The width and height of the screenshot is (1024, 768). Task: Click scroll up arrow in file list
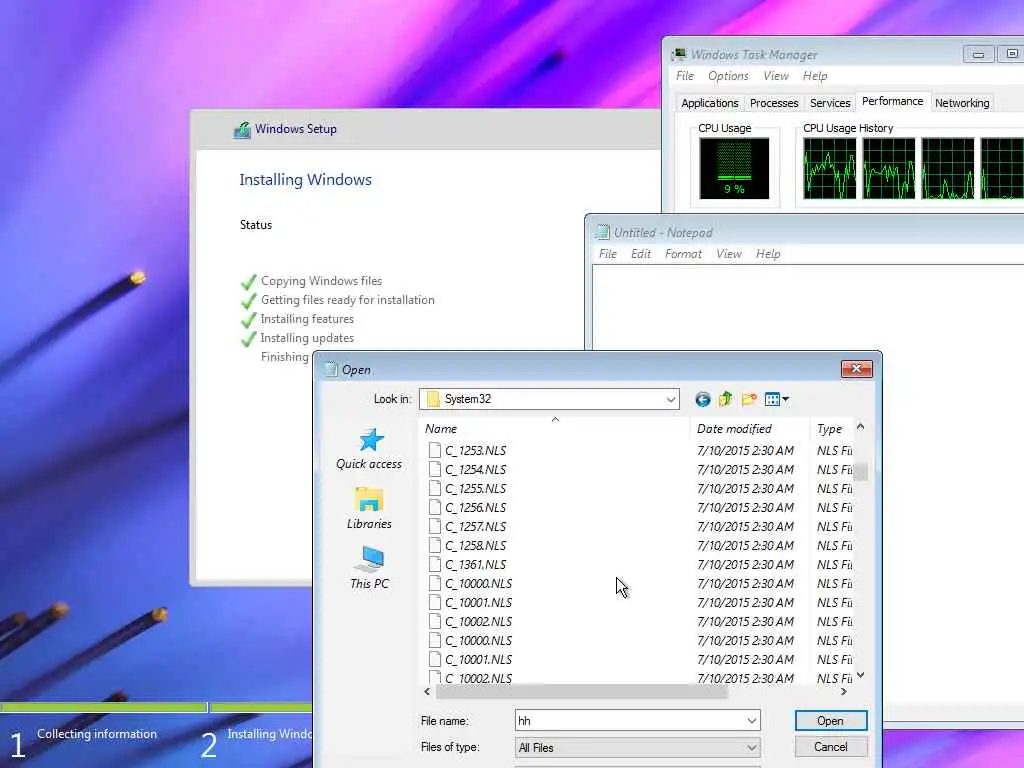pyautogui.click(x=861, y=426)
